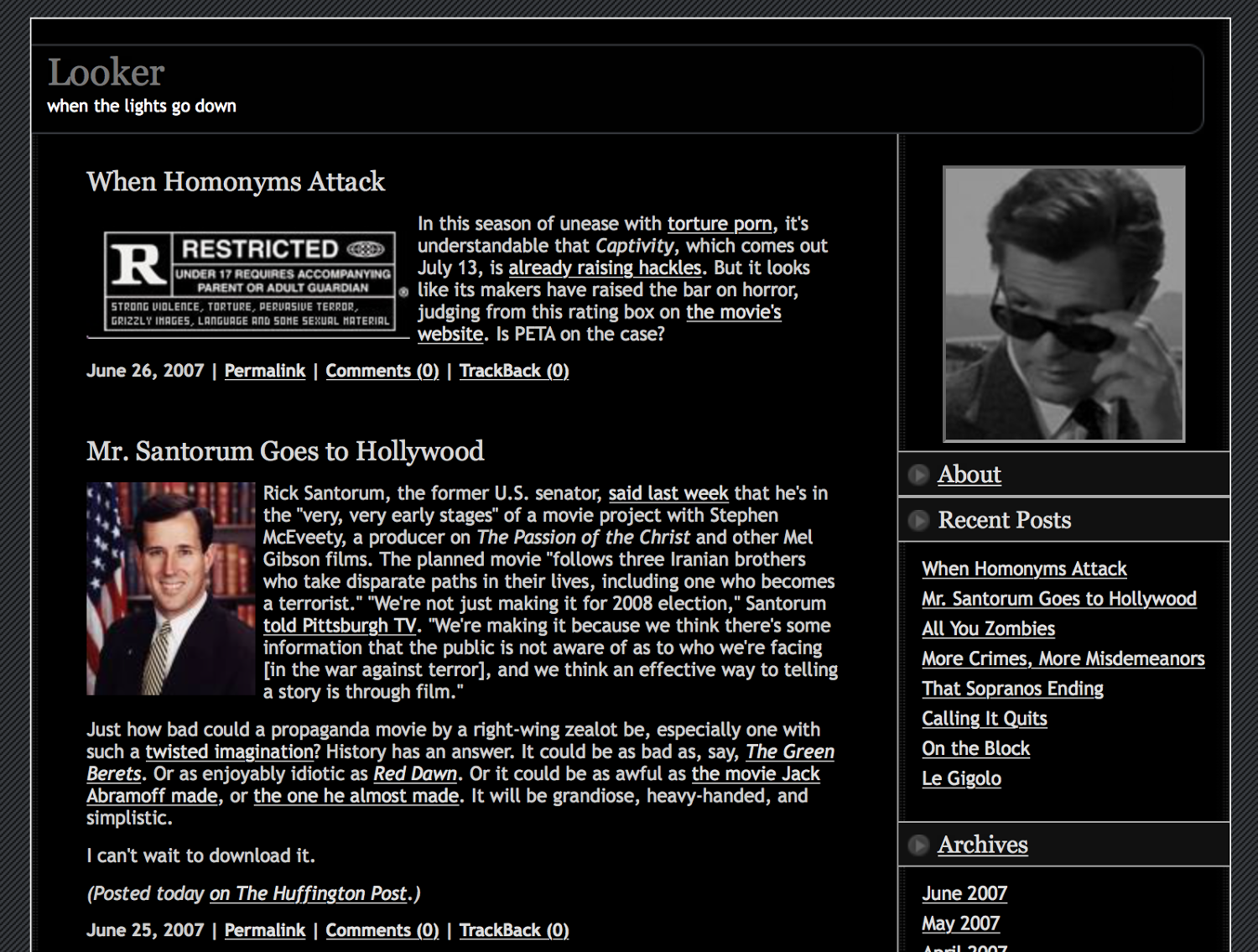Open TrackBack (0) on June 25 post
The width and height of the screenshot is (1258, 952).
[x=514, y=930]
